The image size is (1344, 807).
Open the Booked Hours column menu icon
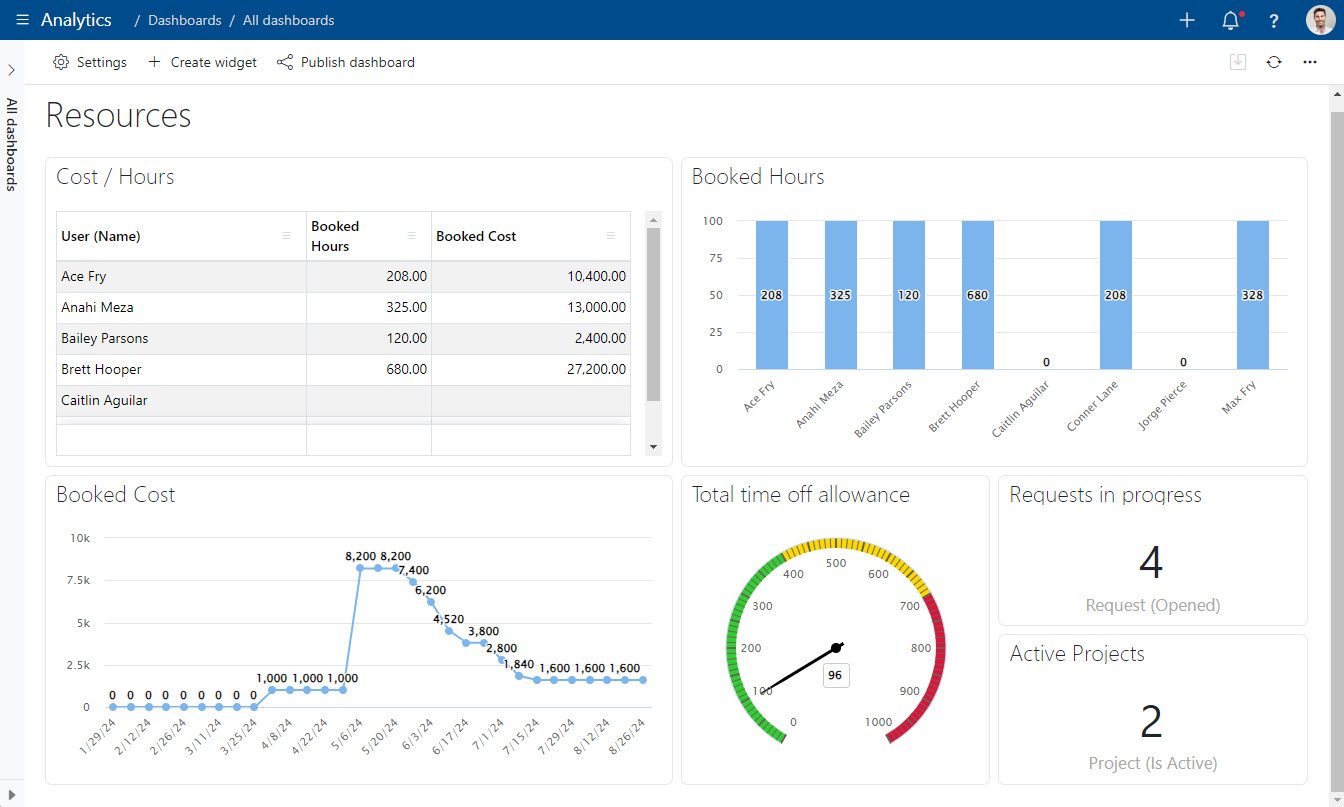point(411,236)
